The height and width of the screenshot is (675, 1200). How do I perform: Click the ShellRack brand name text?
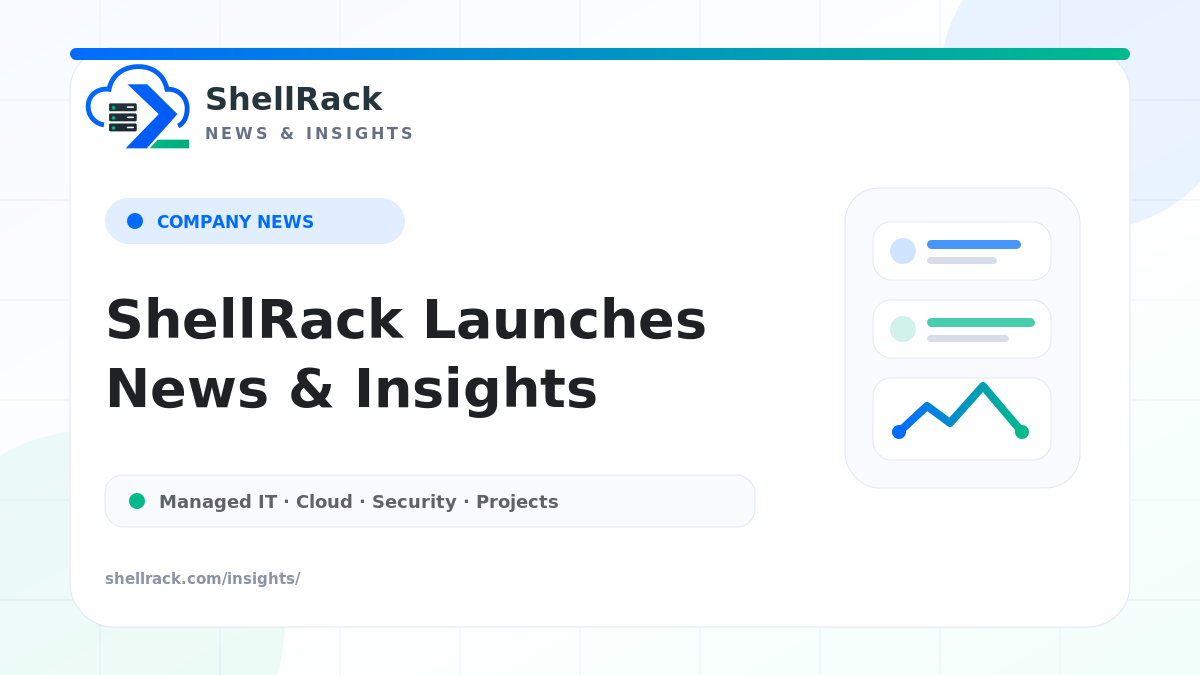(x=293, y=99)
